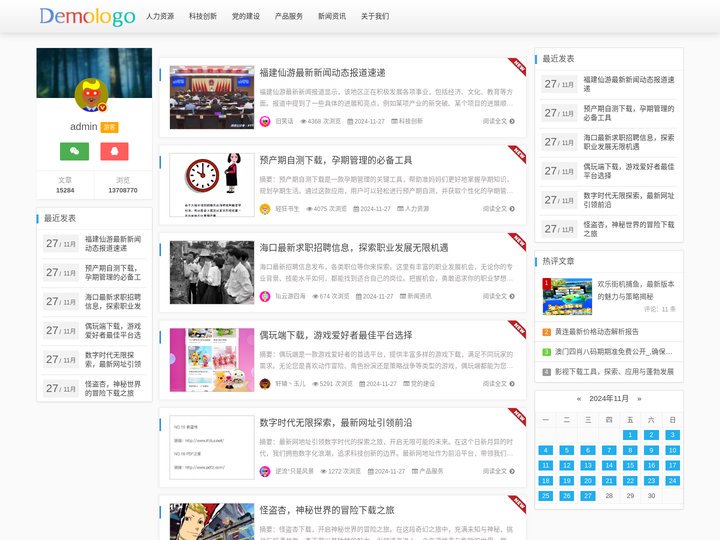Click the green WeChat button
720x540 pixels.
(x=74, y=151)
